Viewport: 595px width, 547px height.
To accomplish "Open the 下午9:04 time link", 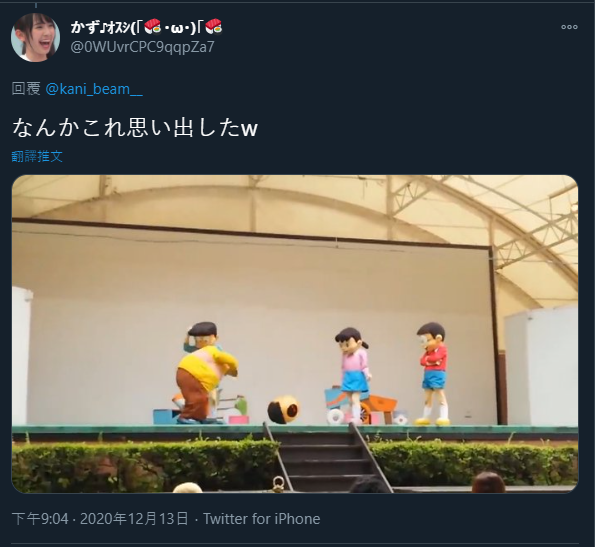I will coord(40,519).
